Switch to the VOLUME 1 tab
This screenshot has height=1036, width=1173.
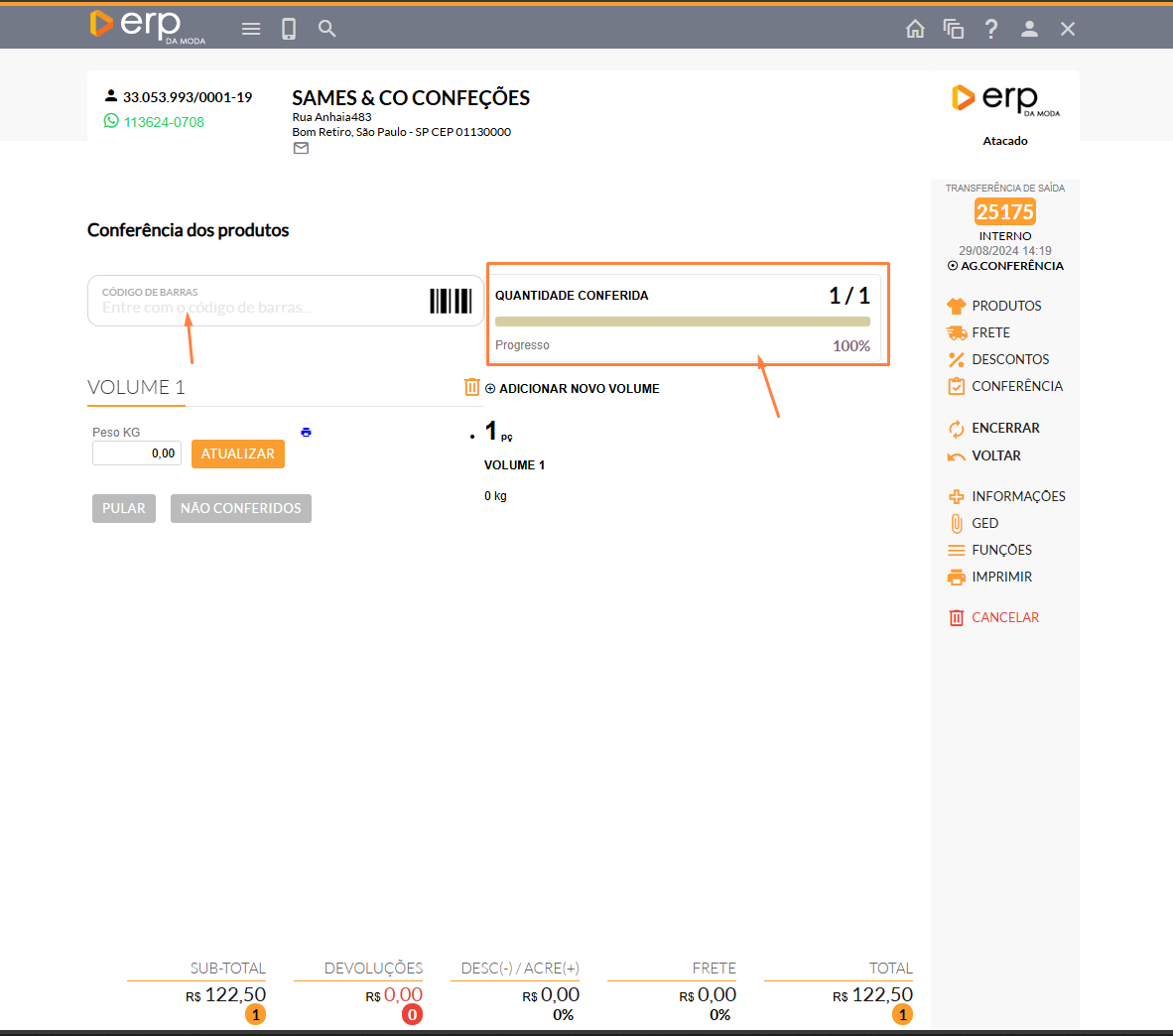tap(136, 387)
